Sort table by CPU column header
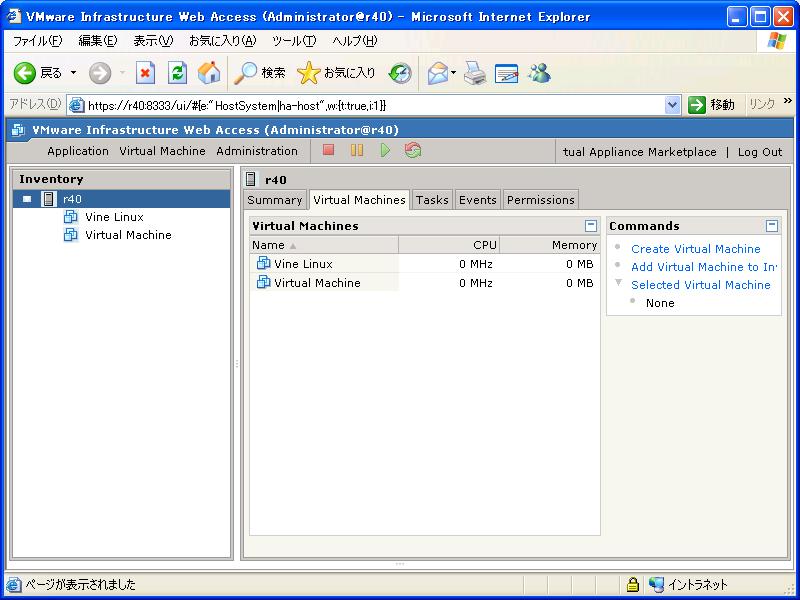The height and width of the screenshot is (600, 800). point(449,245)
